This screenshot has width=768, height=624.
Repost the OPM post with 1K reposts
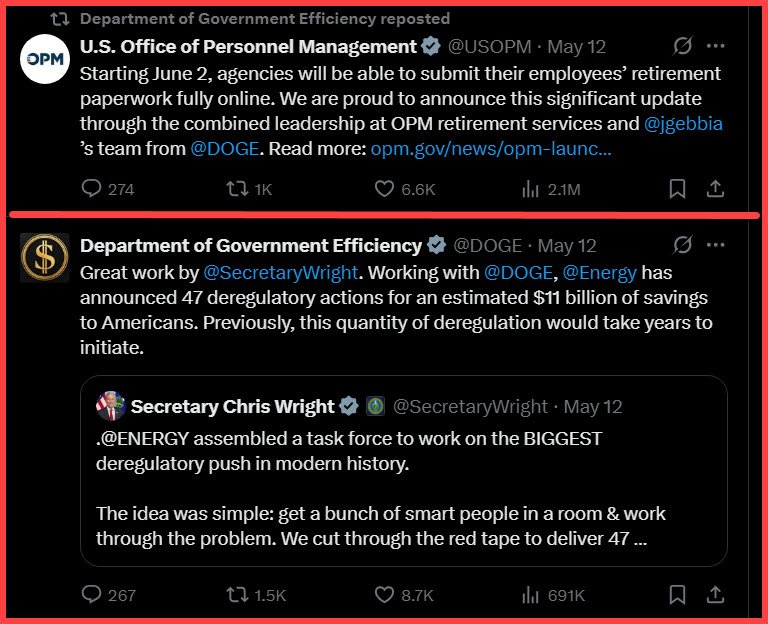(239, 188)
